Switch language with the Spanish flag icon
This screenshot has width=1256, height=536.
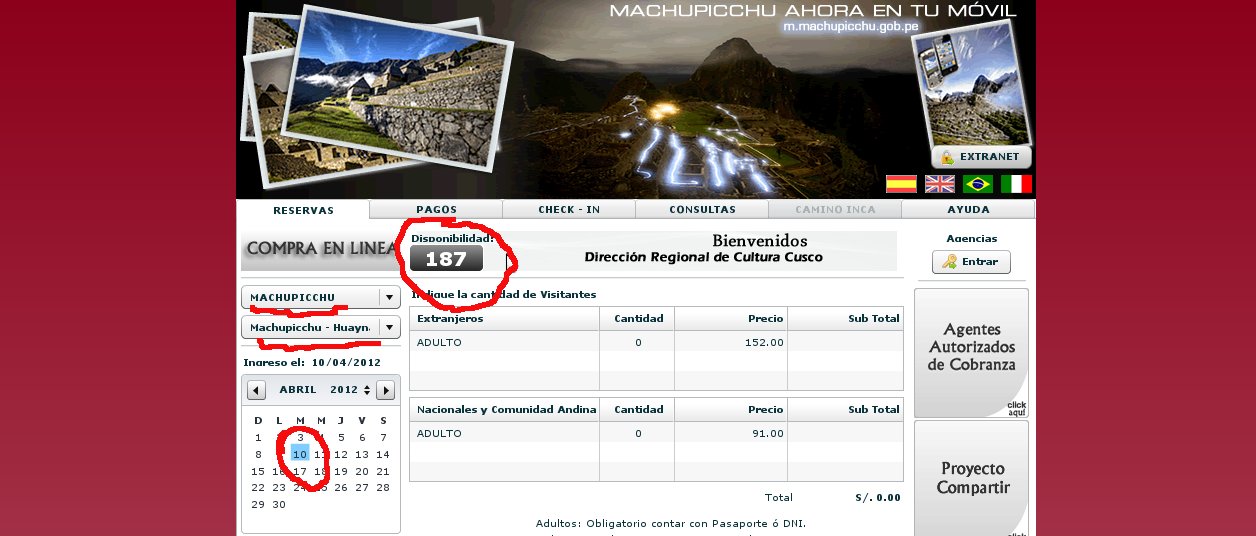[x=901, y=184]
